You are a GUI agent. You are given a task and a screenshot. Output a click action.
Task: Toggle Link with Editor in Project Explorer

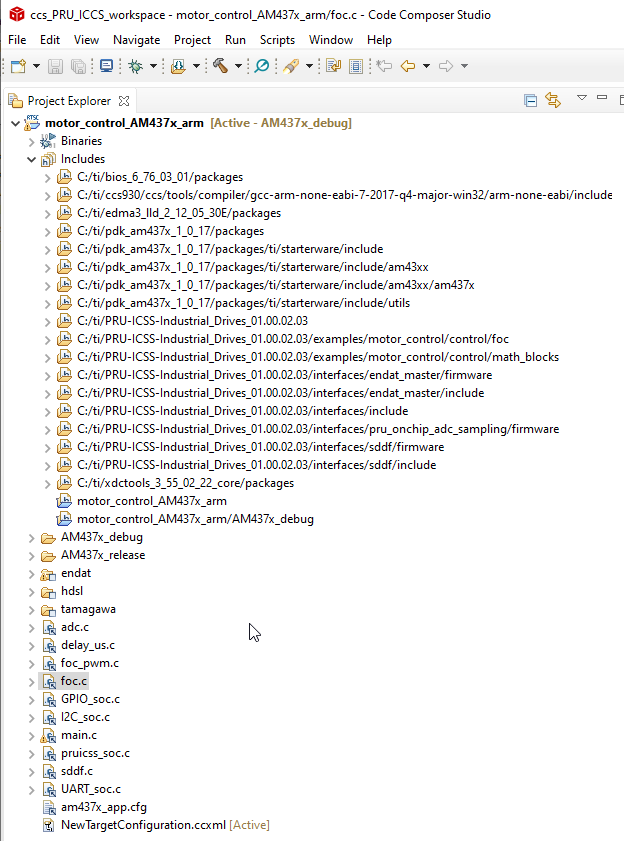(x=553, y=100)
